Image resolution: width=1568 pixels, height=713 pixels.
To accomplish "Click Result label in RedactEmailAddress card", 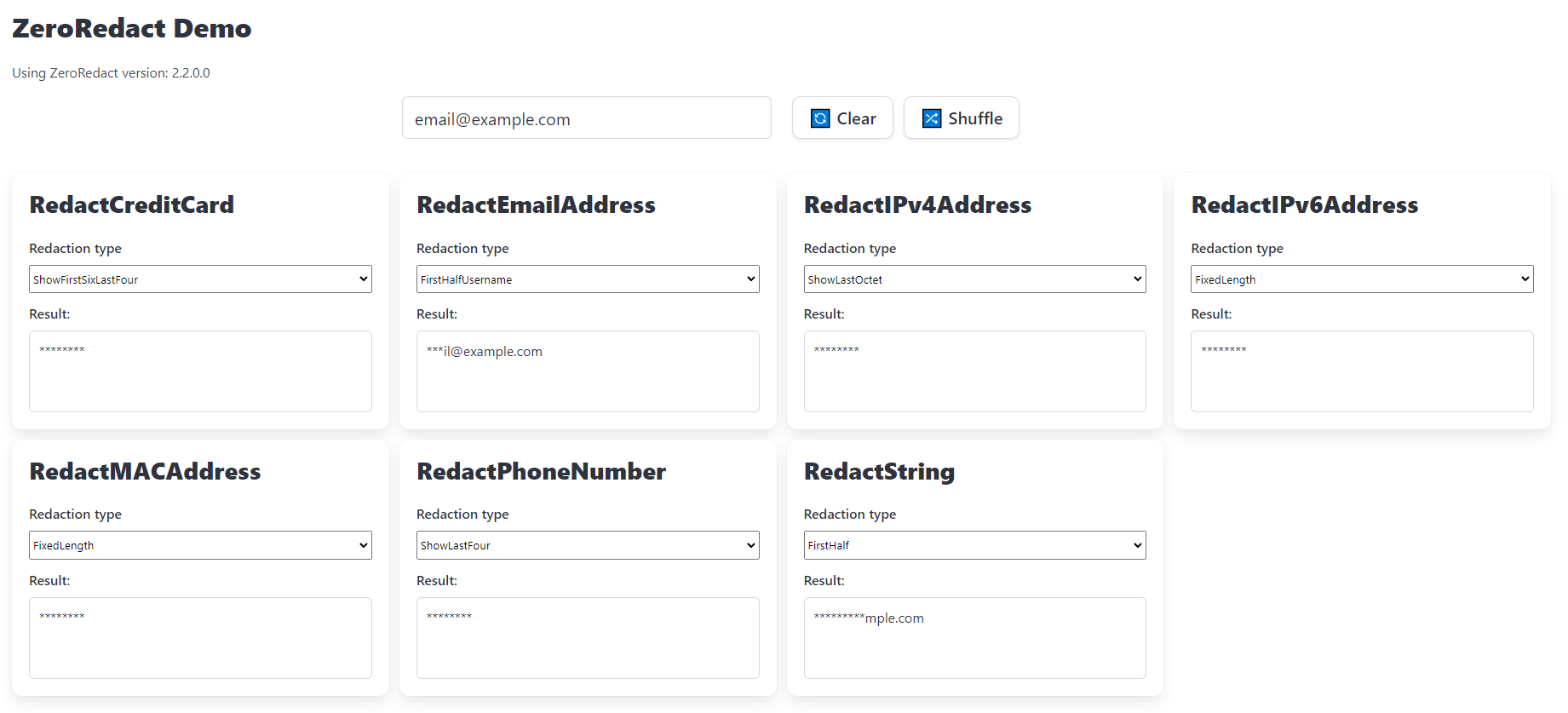I will click(437, 314).
